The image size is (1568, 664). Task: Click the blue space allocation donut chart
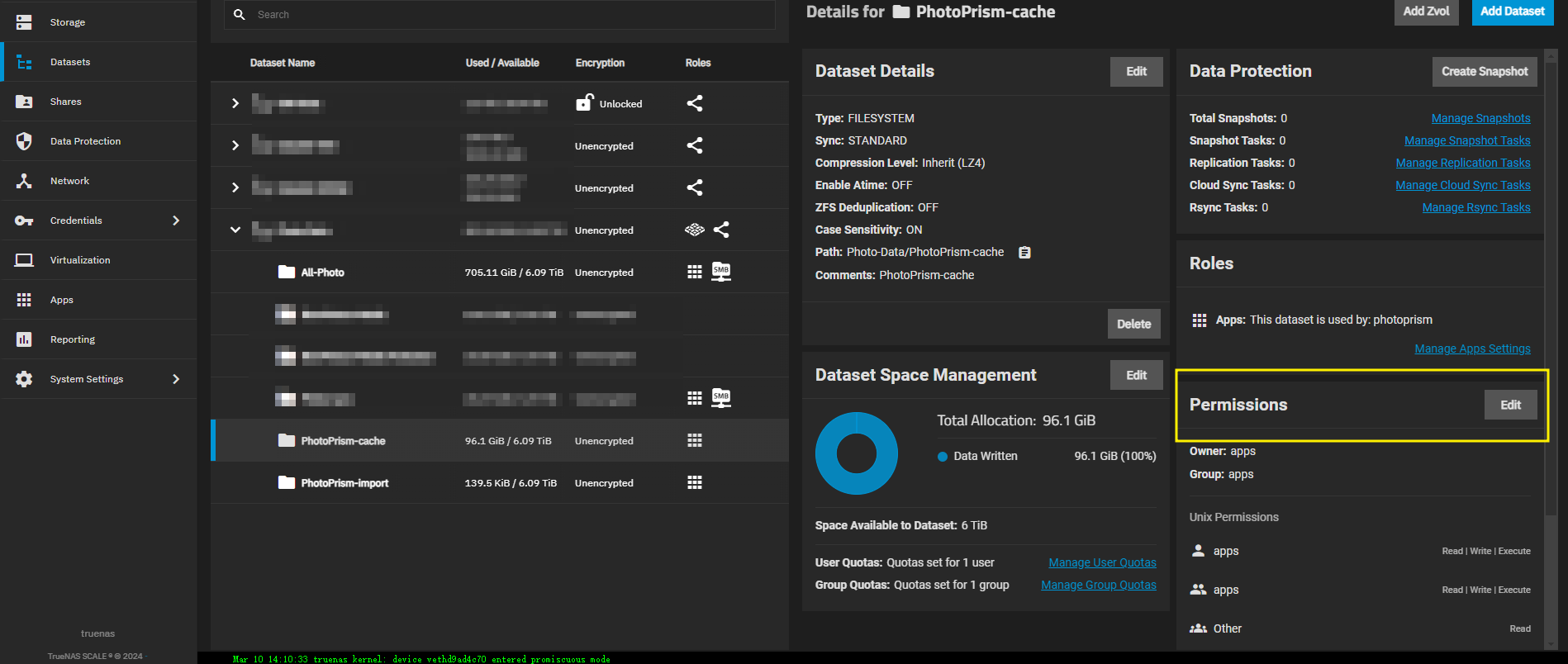click(x=857, y=453)
